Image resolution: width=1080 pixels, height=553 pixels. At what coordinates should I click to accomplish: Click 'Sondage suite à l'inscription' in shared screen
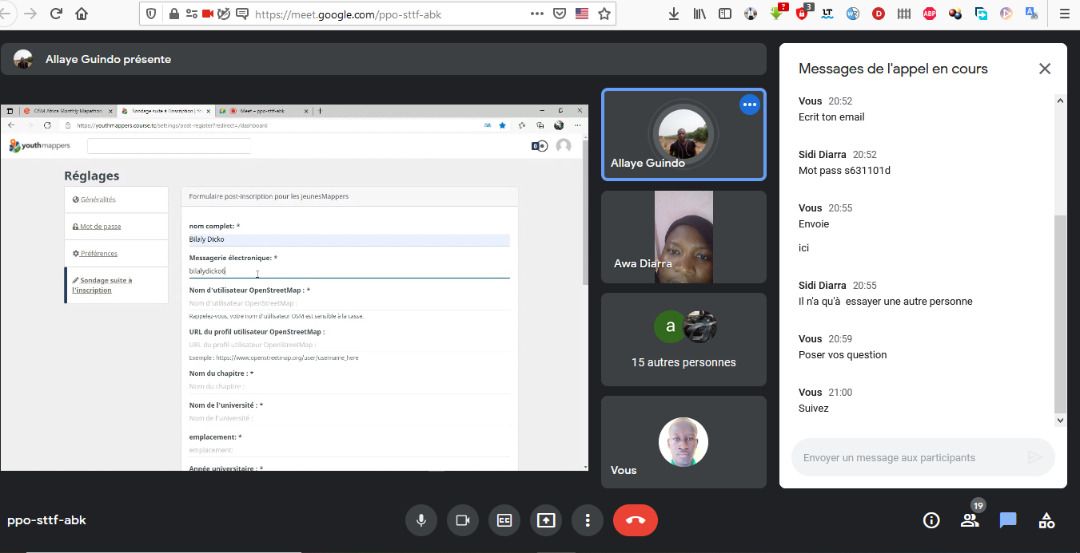pos(102,285)
